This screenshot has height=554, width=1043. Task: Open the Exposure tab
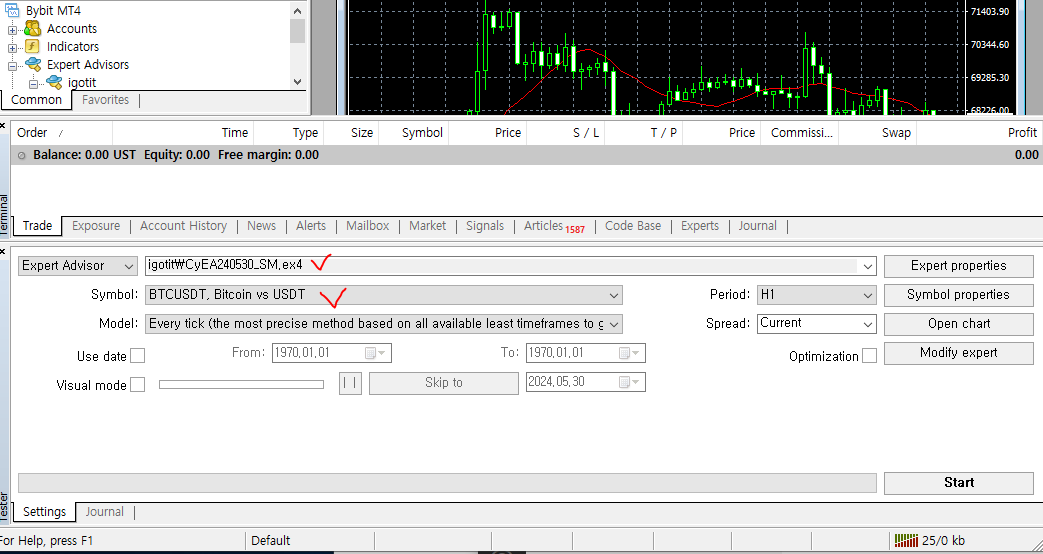click(x=96, y=225)
